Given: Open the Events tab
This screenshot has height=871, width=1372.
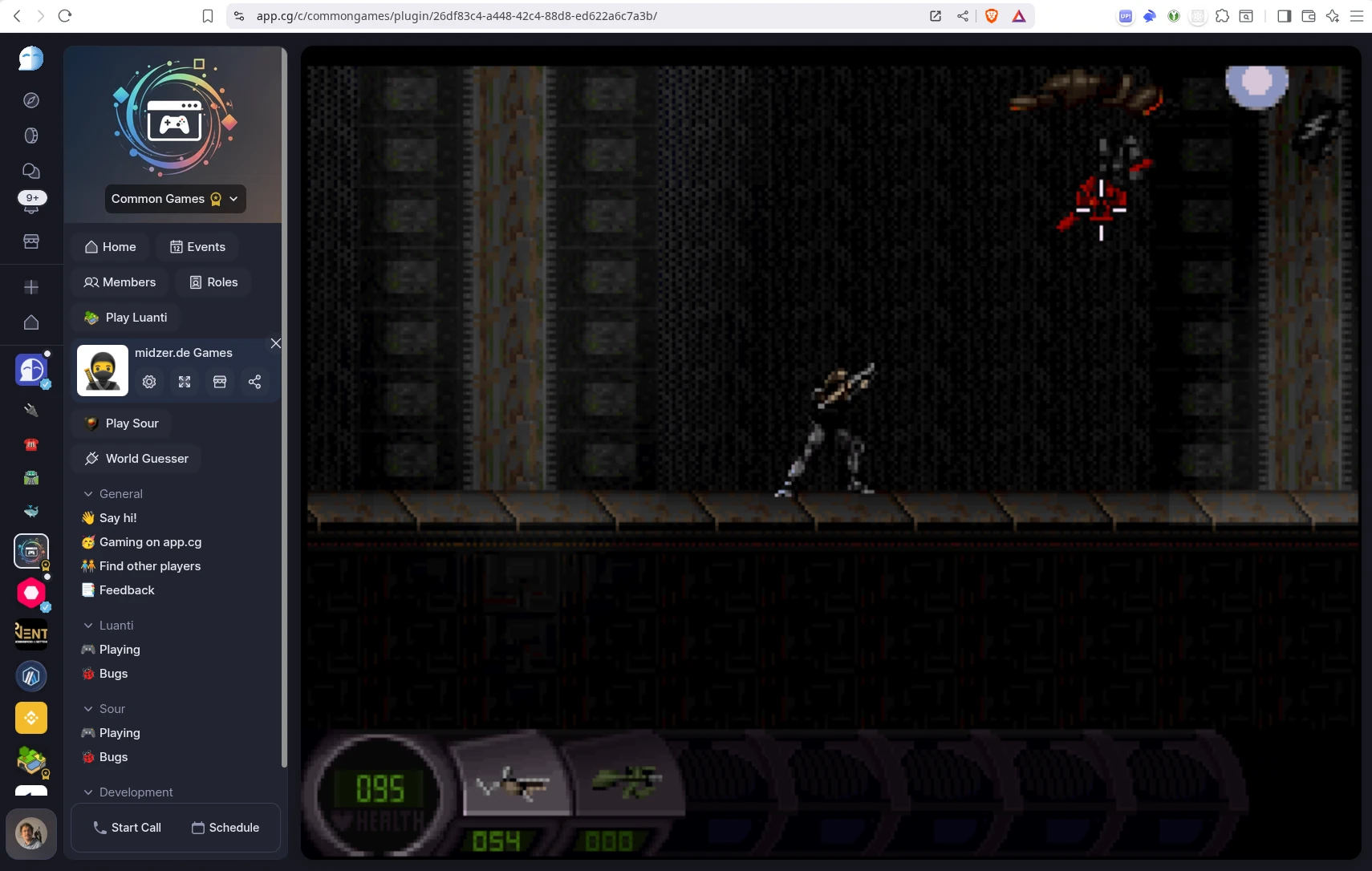Looking at the screenshot, I should tap(197, 247).
